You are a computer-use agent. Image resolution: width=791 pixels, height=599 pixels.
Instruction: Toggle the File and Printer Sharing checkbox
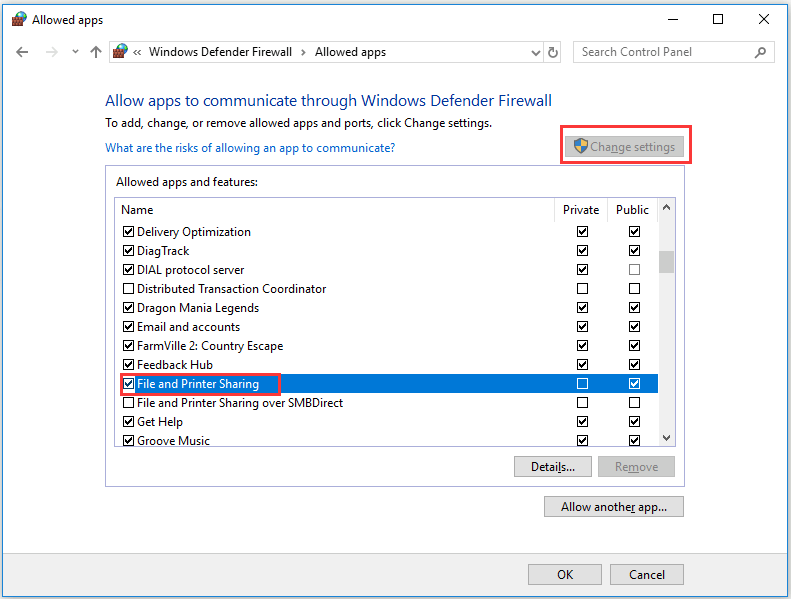pyautogui.click(x=128, y=384)
